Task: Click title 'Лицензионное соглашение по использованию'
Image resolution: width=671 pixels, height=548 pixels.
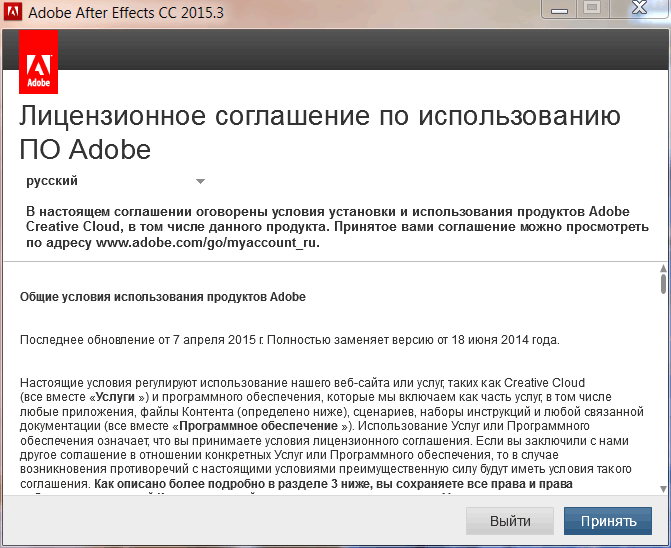Action: coord(320,116)
